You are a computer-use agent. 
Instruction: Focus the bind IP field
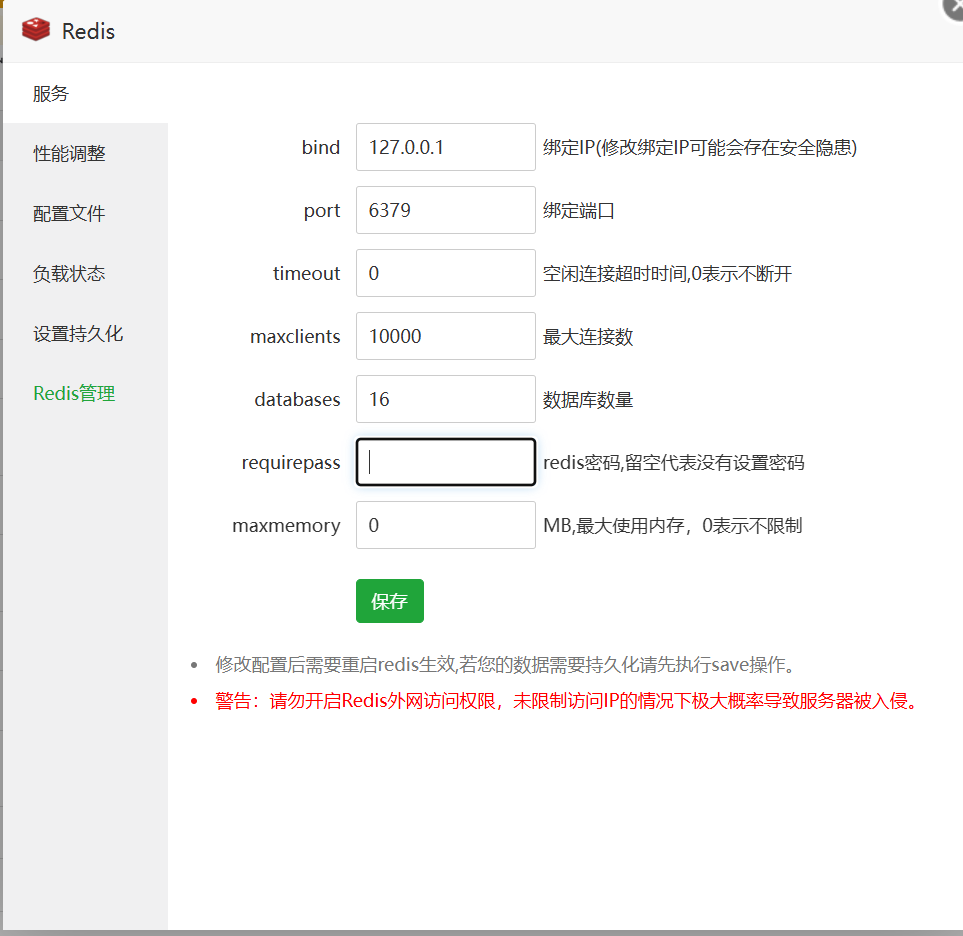pos(446,147)
